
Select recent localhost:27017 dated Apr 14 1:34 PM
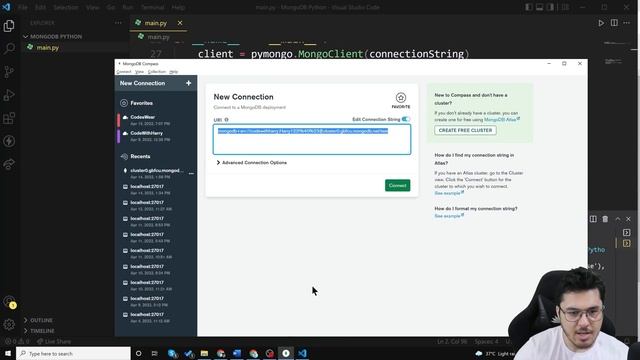click(156, 189)
